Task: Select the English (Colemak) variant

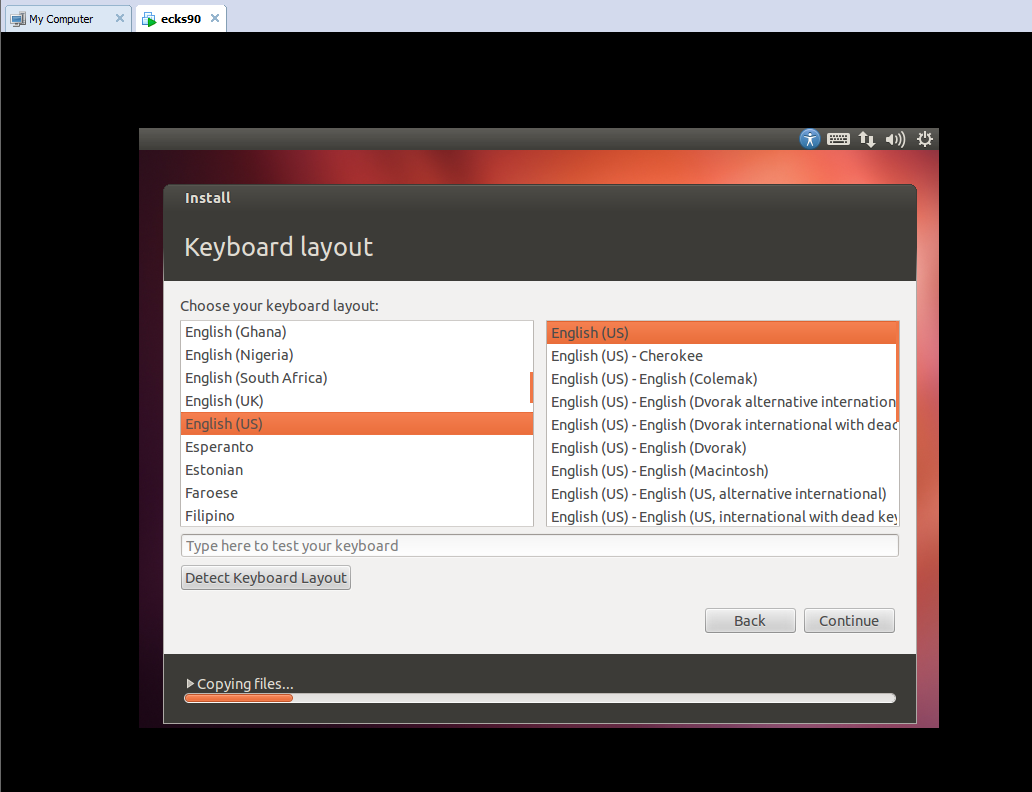Action: coord(721,379)
